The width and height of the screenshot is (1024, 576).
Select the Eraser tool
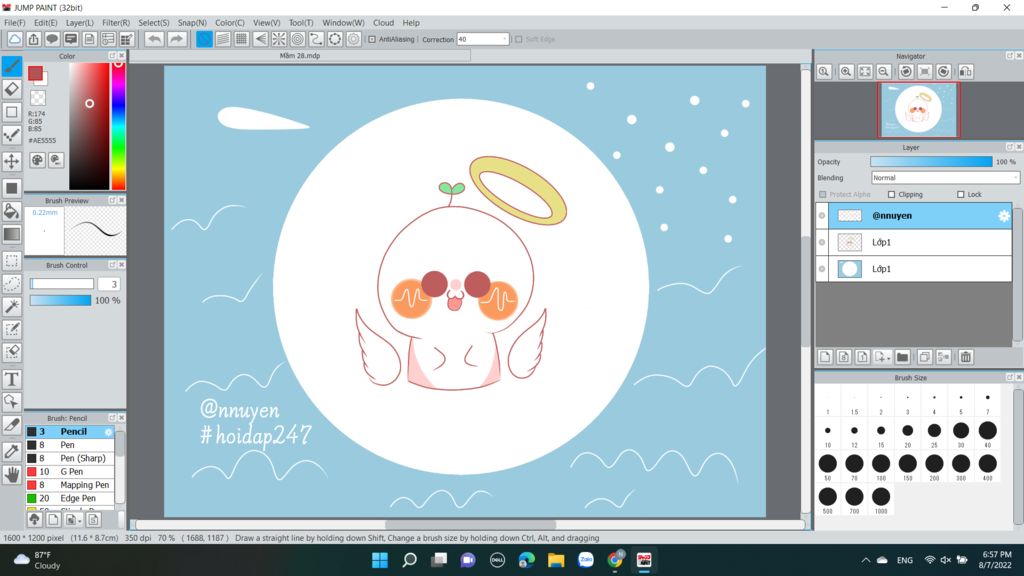(12, 89)
